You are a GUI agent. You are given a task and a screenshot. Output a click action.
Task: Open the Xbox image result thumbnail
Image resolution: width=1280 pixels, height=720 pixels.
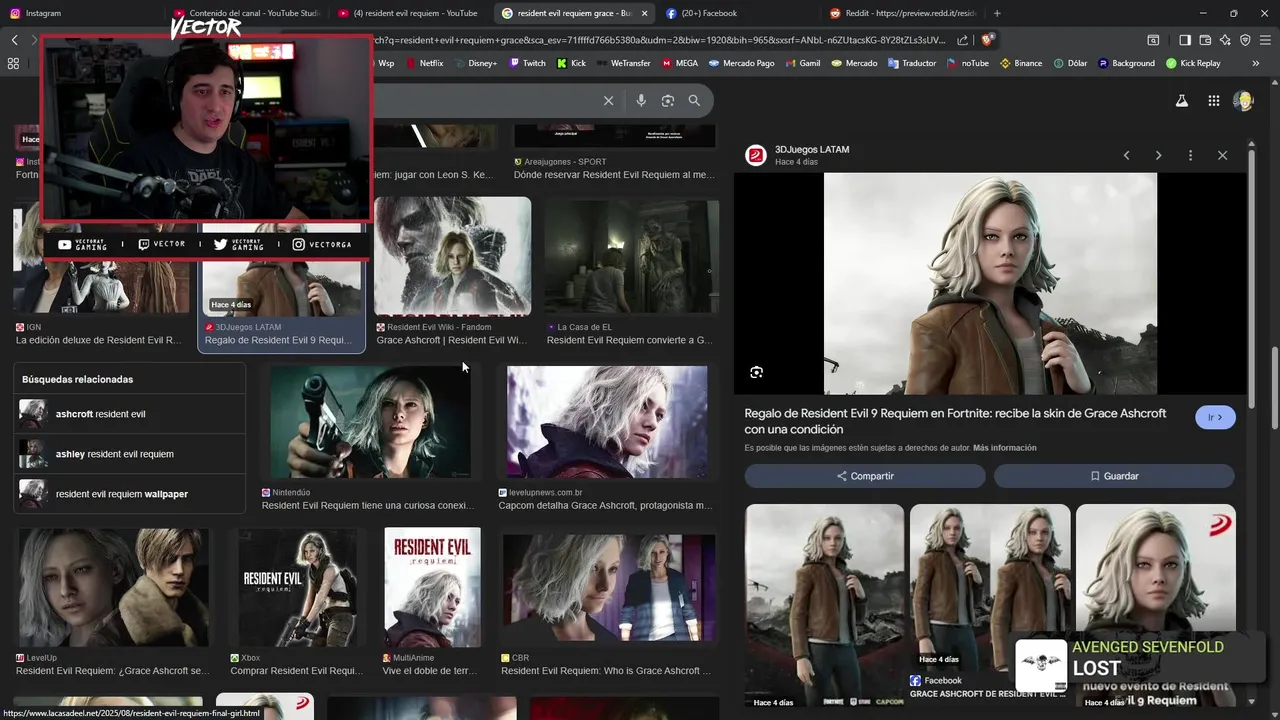click(x=297, y=587)
